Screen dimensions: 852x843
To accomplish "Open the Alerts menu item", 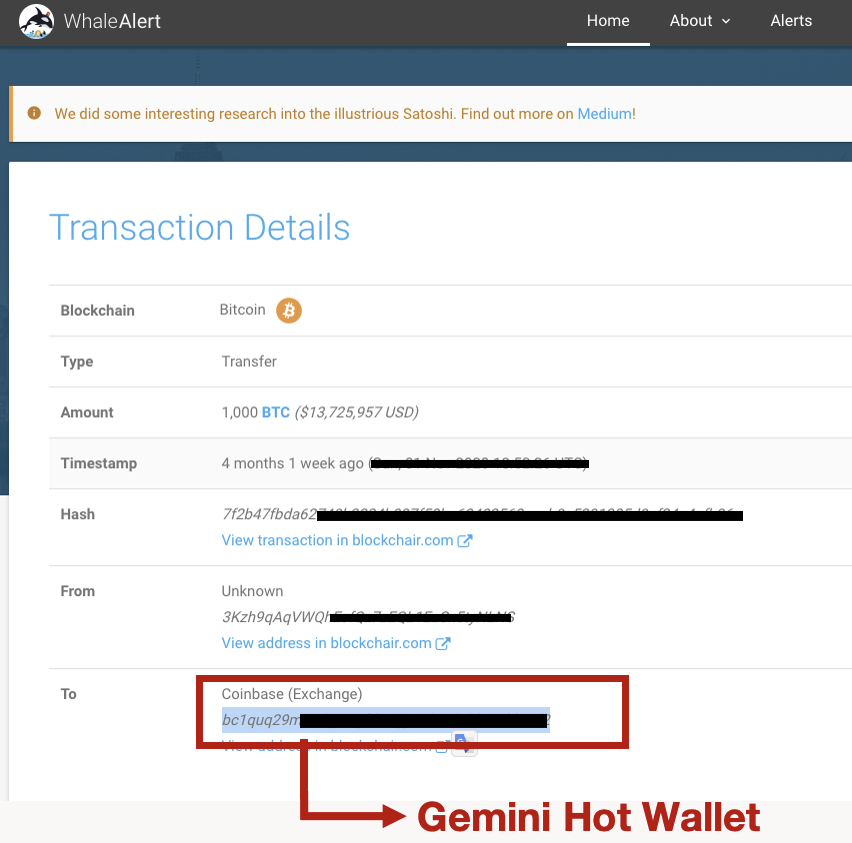I will tap(791, 21).
